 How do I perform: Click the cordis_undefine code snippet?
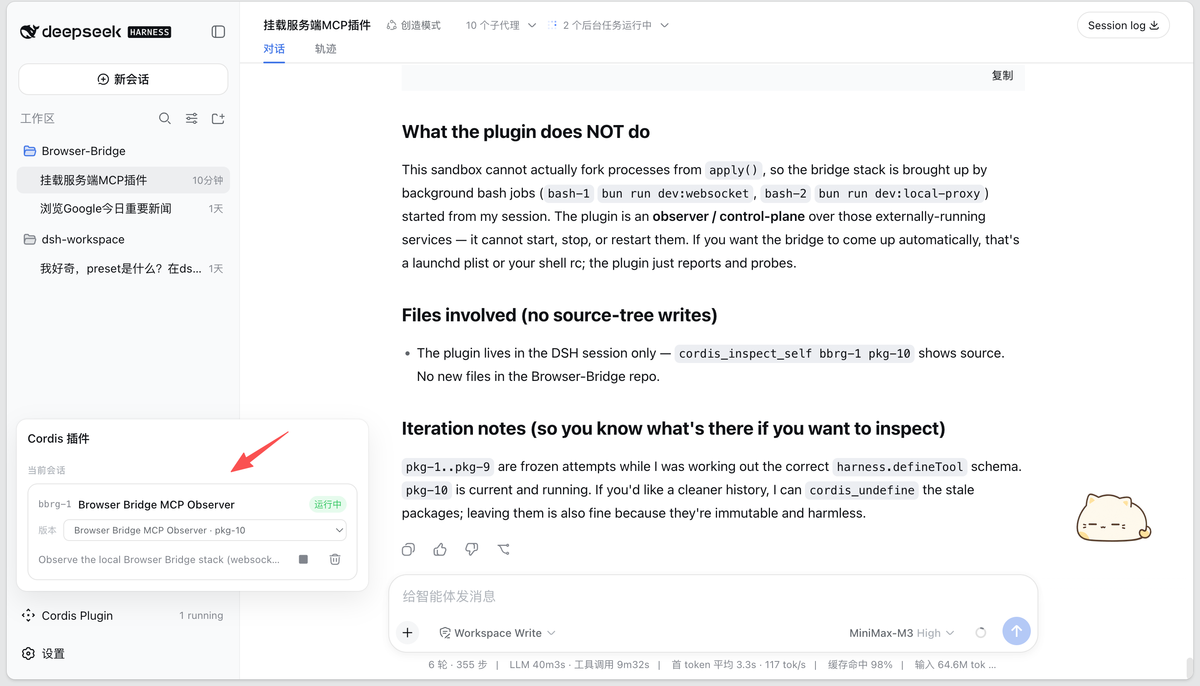click(863, 490)
